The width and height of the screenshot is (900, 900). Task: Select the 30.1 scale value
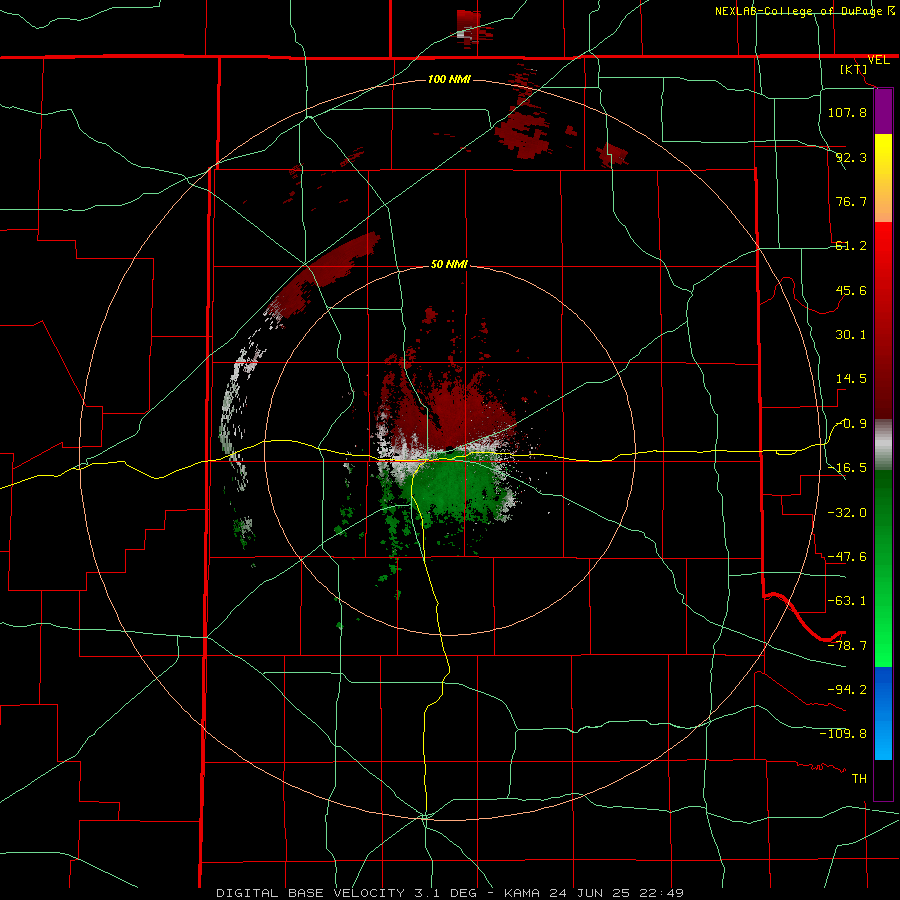coord(851,335)
